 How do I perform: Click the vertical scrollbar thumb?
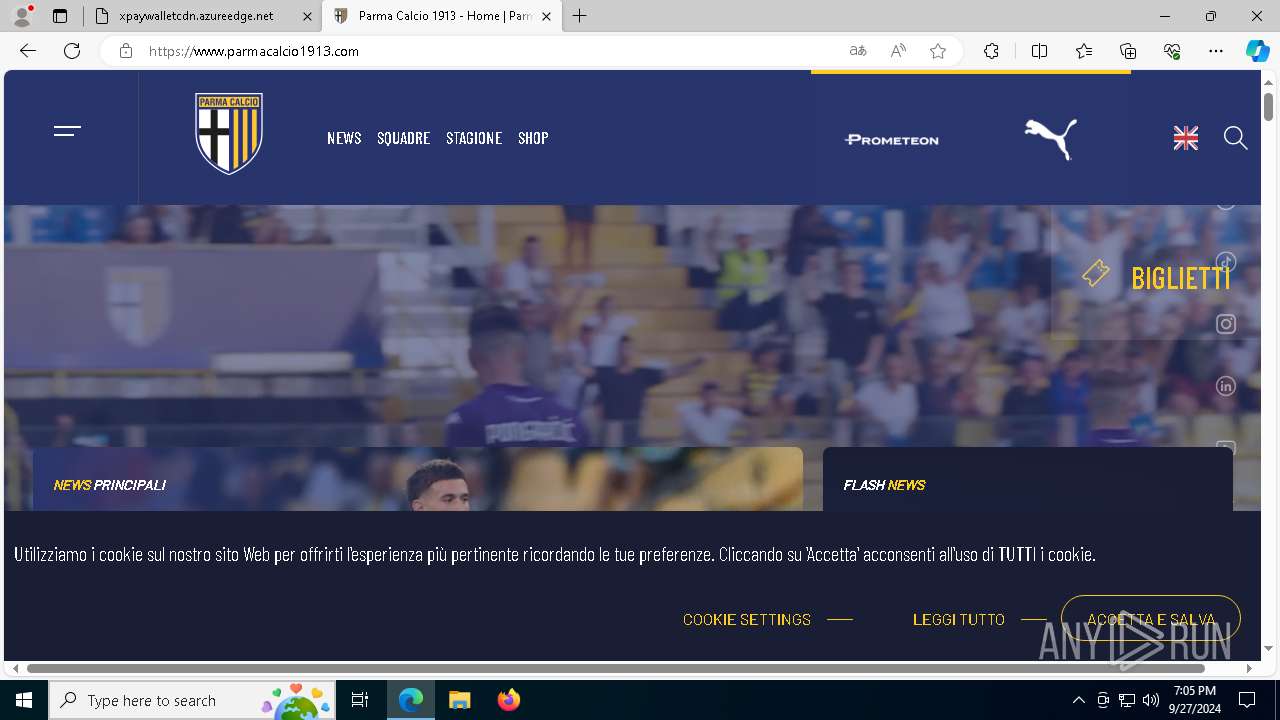click(1268, 106)
